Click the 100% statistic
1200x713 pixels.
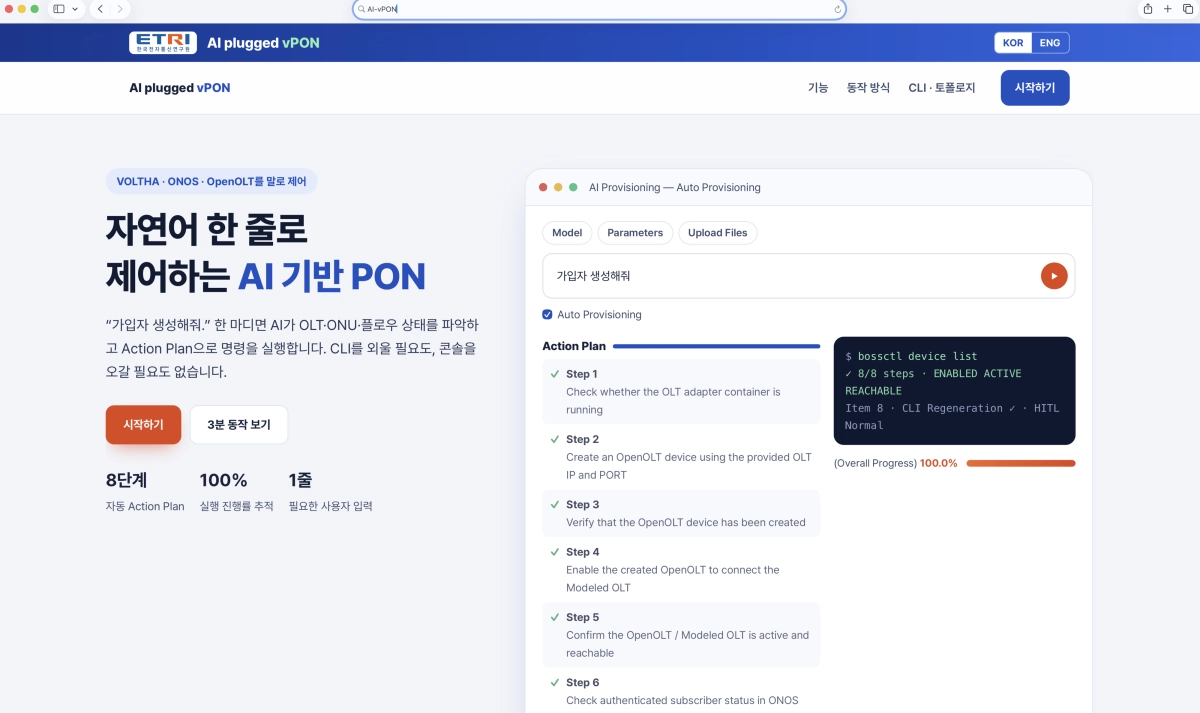click(223, 480)
